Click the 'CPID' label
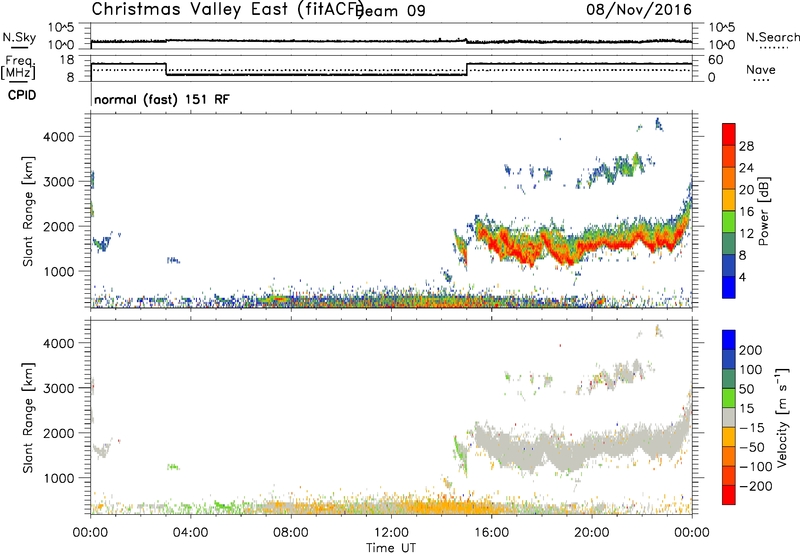This screenshot has width=800, height=554. pos(22,95)
